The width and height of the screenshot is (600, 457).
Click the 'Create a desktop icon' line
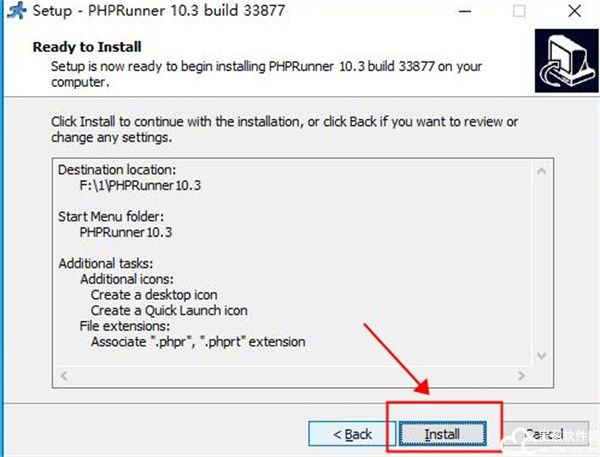[x=154, y=295]
